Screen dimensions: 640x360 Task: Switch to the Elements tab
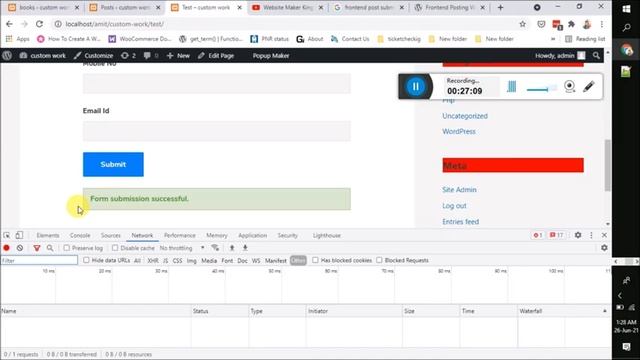click(48, 236)
